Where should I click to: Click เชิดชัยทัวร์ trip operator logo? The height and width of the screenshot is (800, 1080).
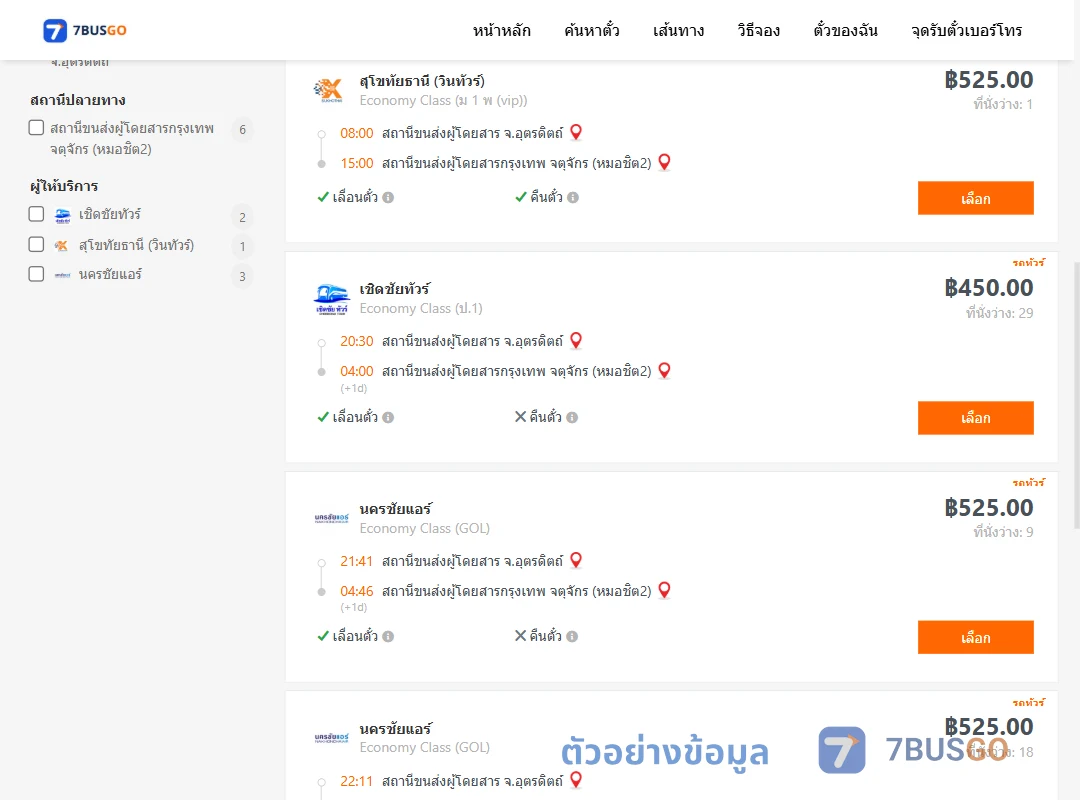click(331, 299)
